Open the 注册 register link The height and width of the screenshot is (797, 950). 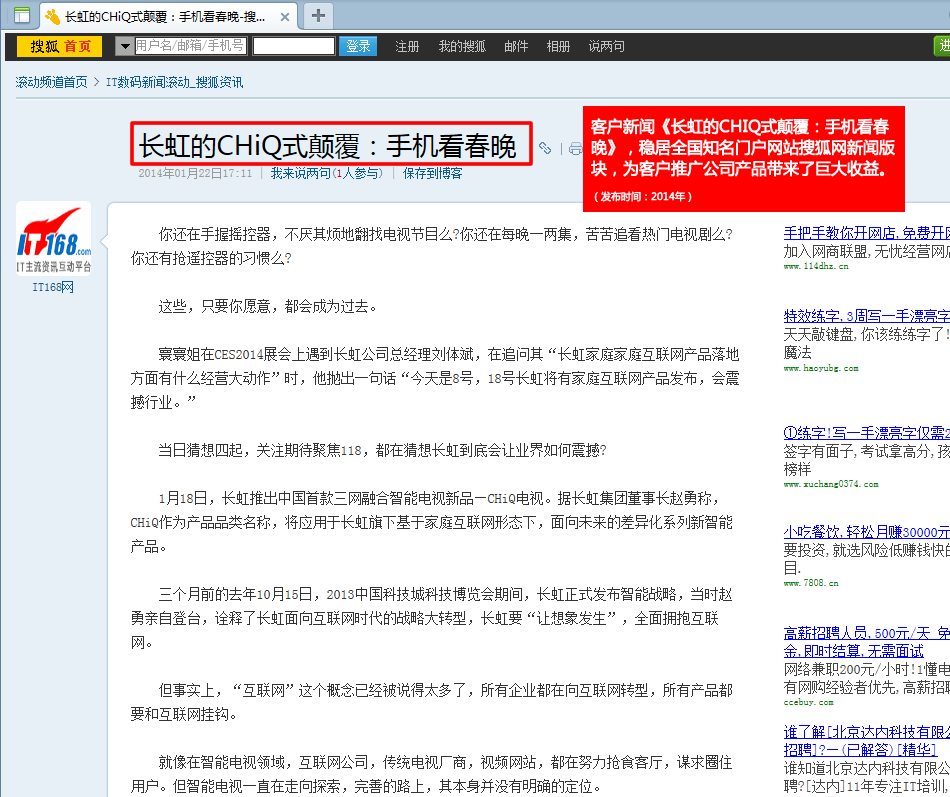coord(407,46)
